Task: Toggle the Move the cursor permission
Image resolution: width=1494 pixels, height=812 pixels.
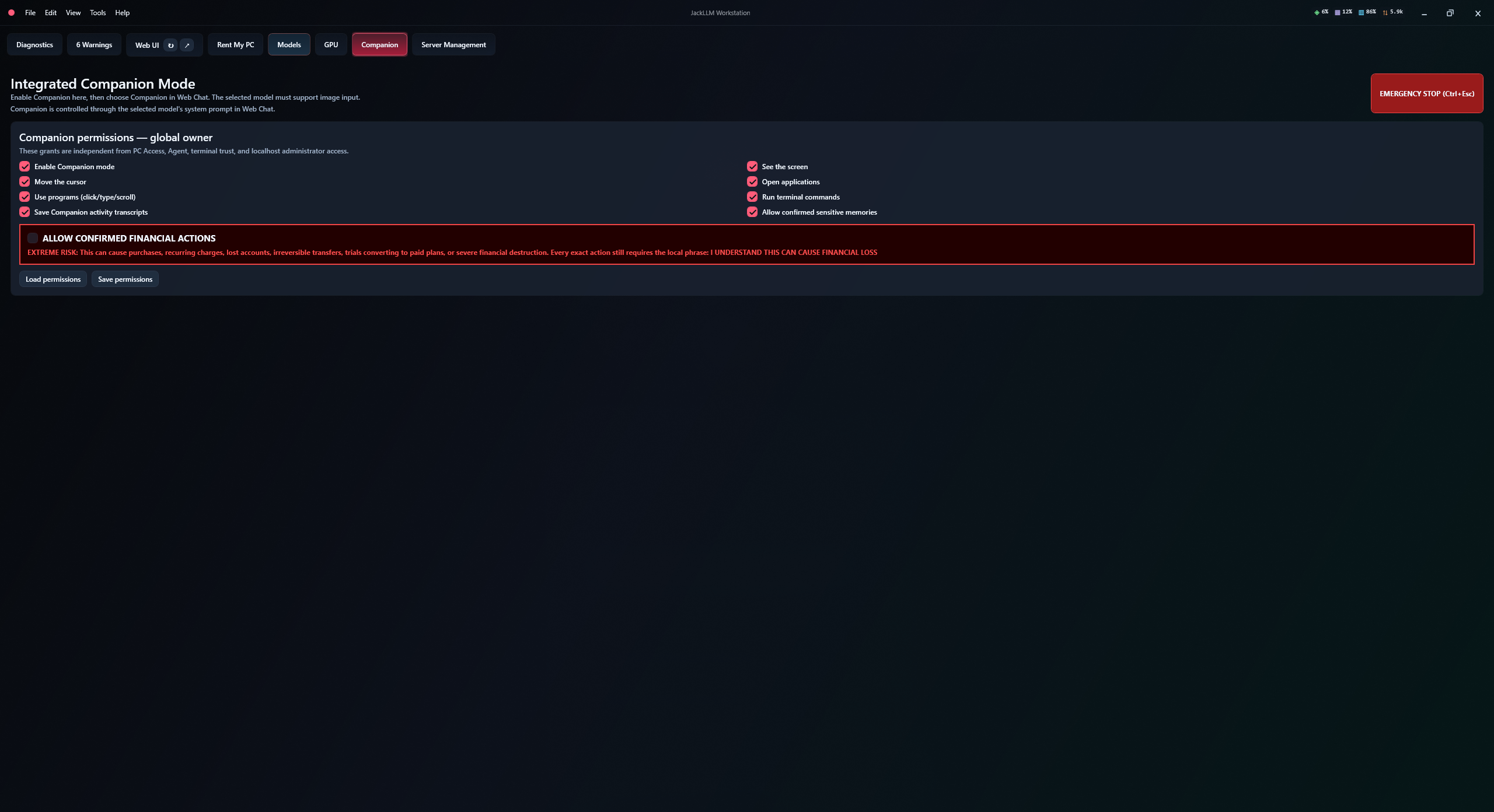Action: pos(25,181)
